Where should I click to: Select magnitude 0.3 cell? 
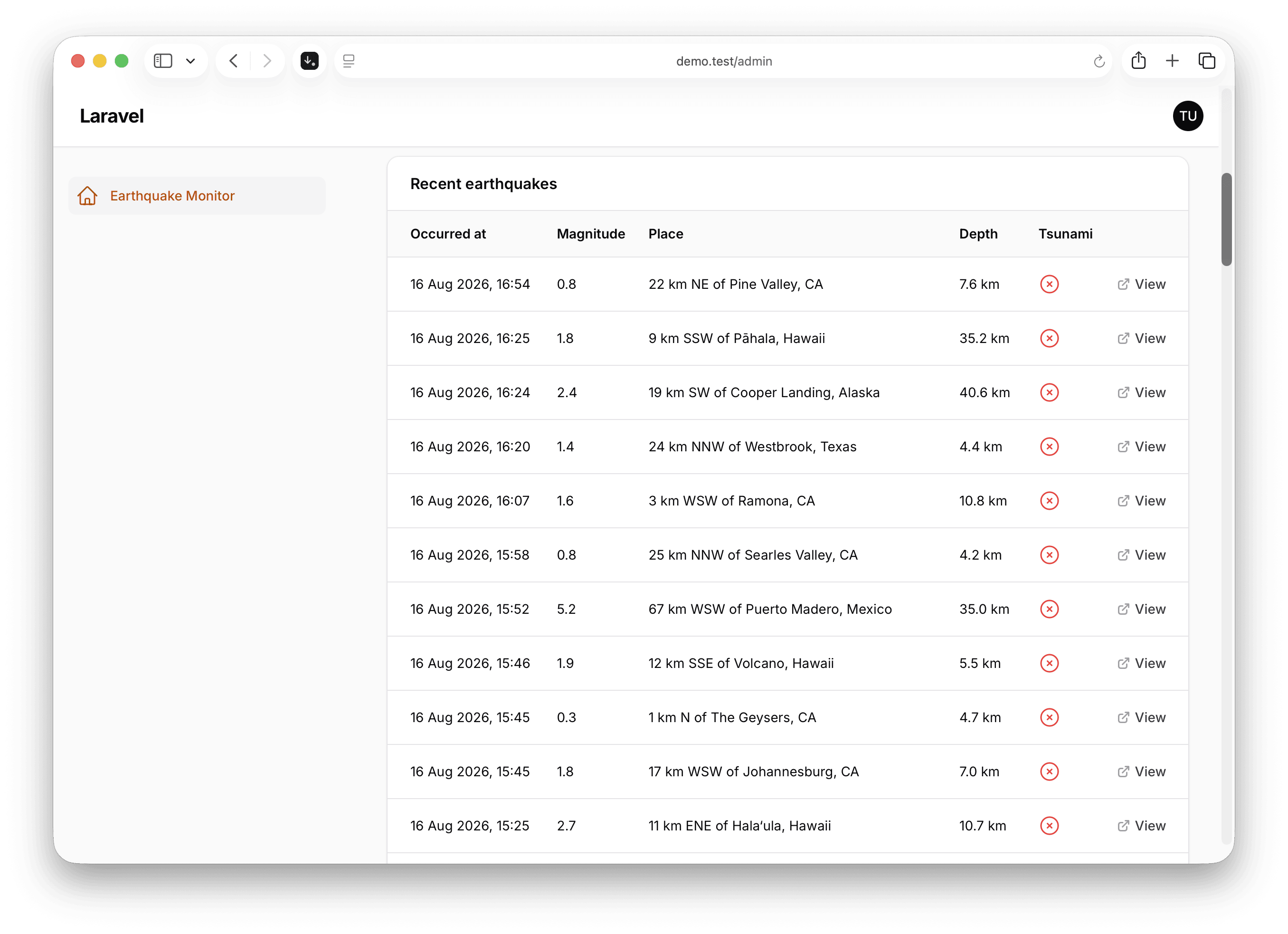566,717
